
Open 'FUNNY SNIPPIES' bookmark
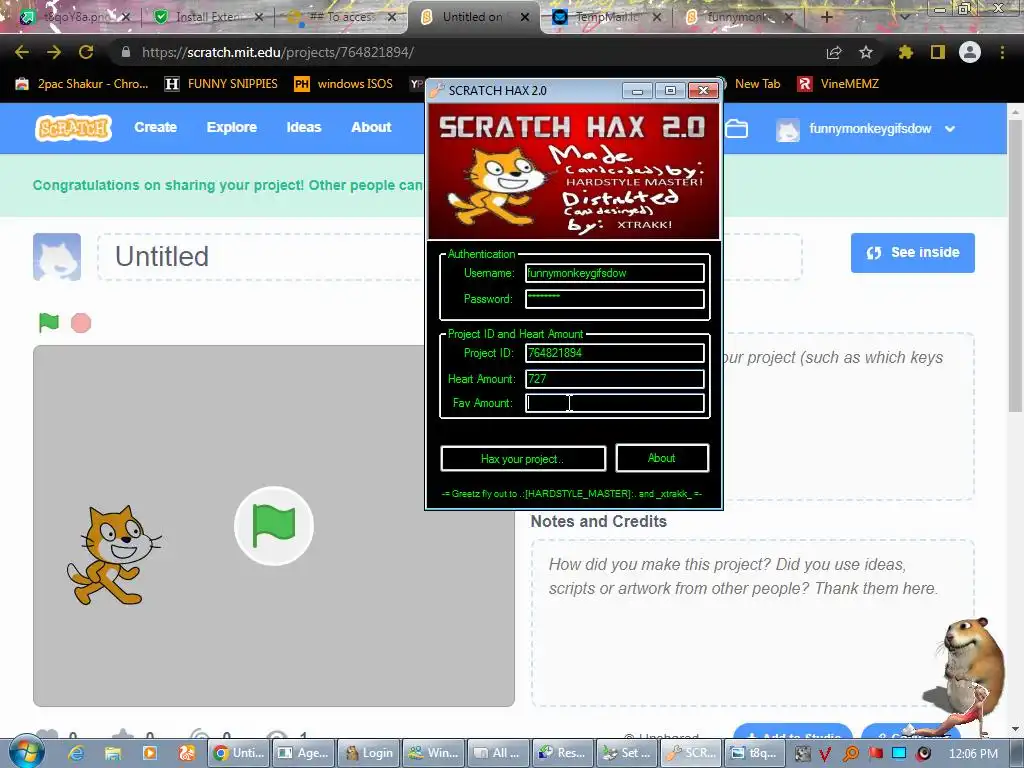tap(221, 84)
